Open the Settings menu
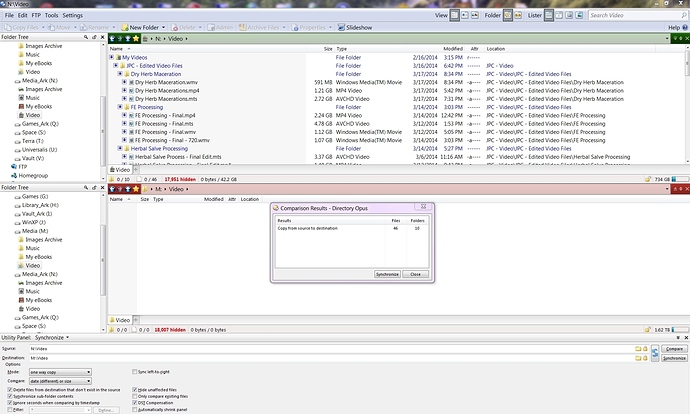 point(73,15)
